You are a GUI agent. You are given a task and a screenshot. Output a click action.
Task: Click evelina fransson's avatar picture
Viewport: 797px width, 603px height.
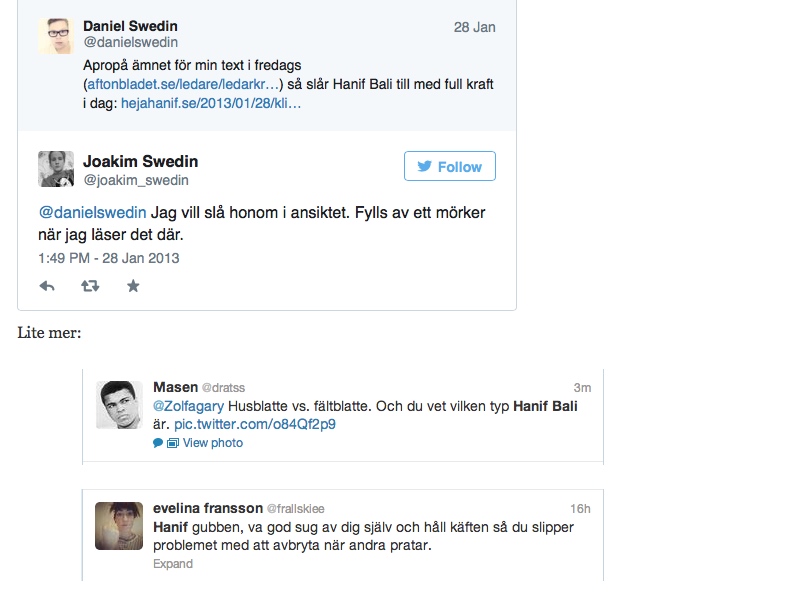(115, 525)
